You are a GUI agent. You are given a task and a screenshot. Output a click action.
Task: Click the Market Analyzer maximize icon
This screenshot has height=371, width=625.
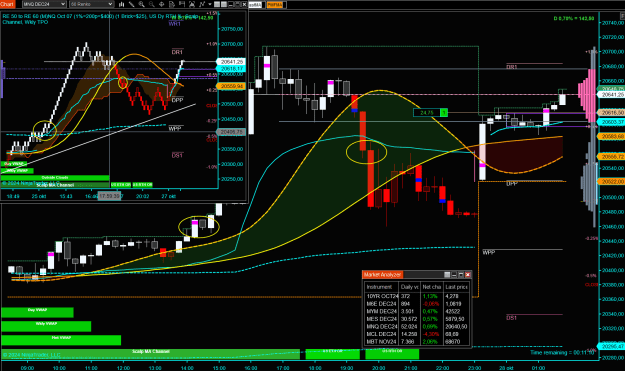click(x=461, y=275)
